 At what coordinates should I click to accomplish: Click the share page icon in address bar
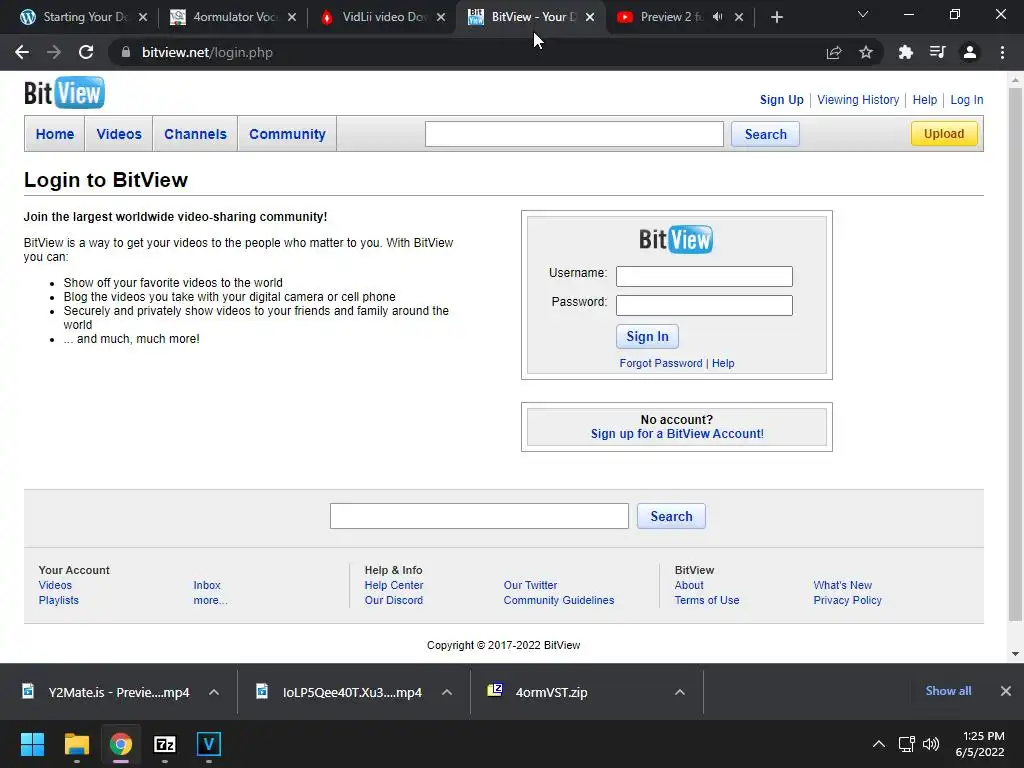point(834,52)
